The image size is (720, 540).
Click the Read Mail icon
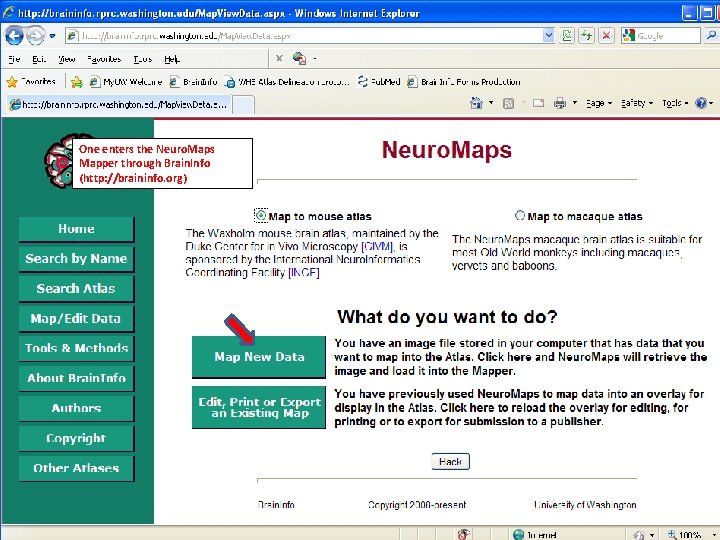(538, 103)
